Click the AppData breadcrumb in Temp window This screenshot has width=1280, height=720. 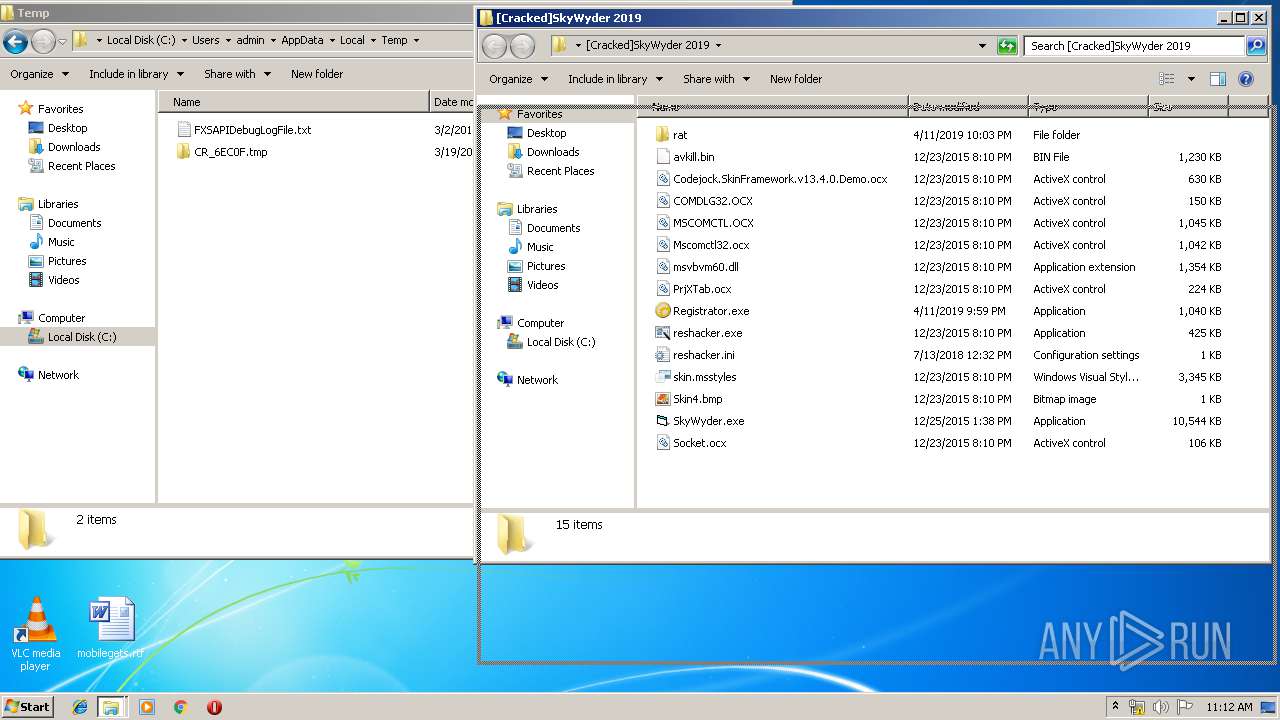303,41
